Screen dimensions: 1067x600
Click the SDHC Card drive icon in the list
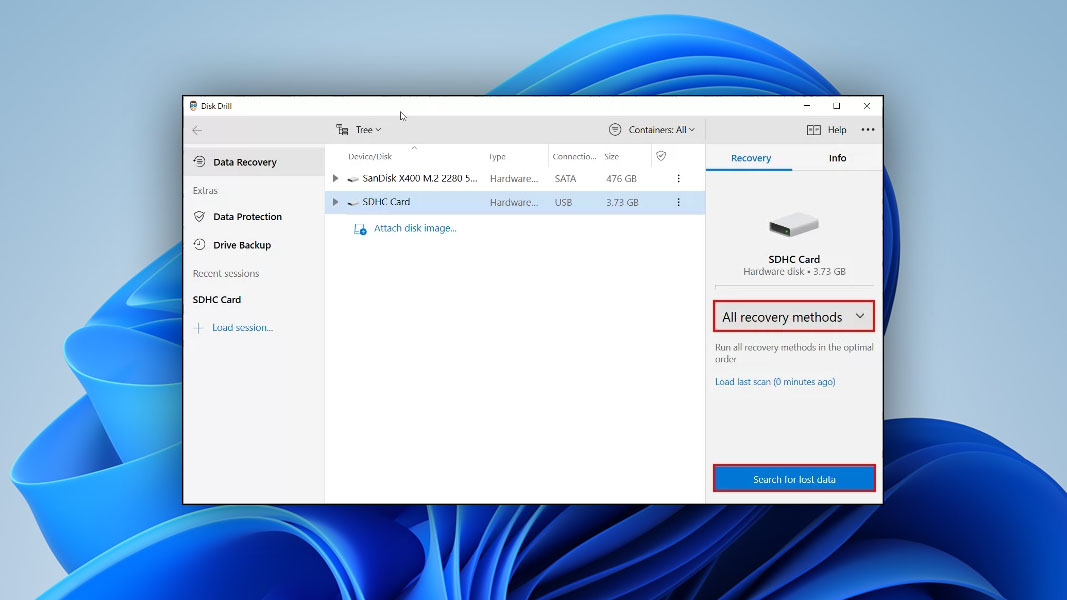(352, 203)
